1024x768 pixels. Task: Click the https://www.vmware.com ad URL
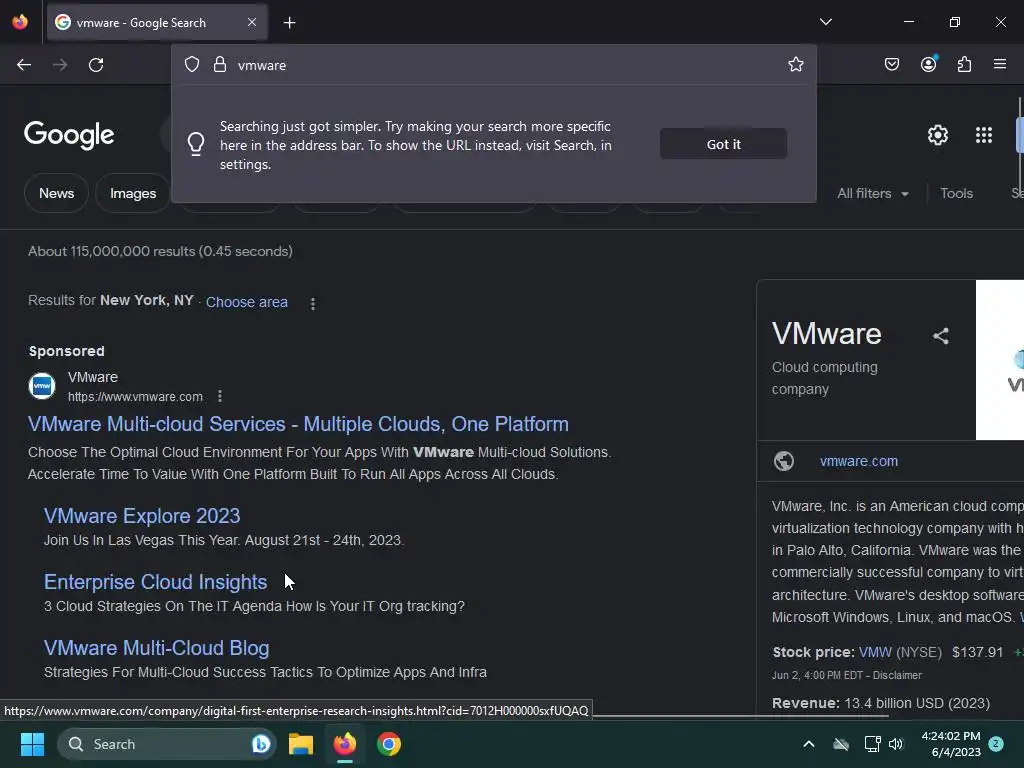point(135,396)
